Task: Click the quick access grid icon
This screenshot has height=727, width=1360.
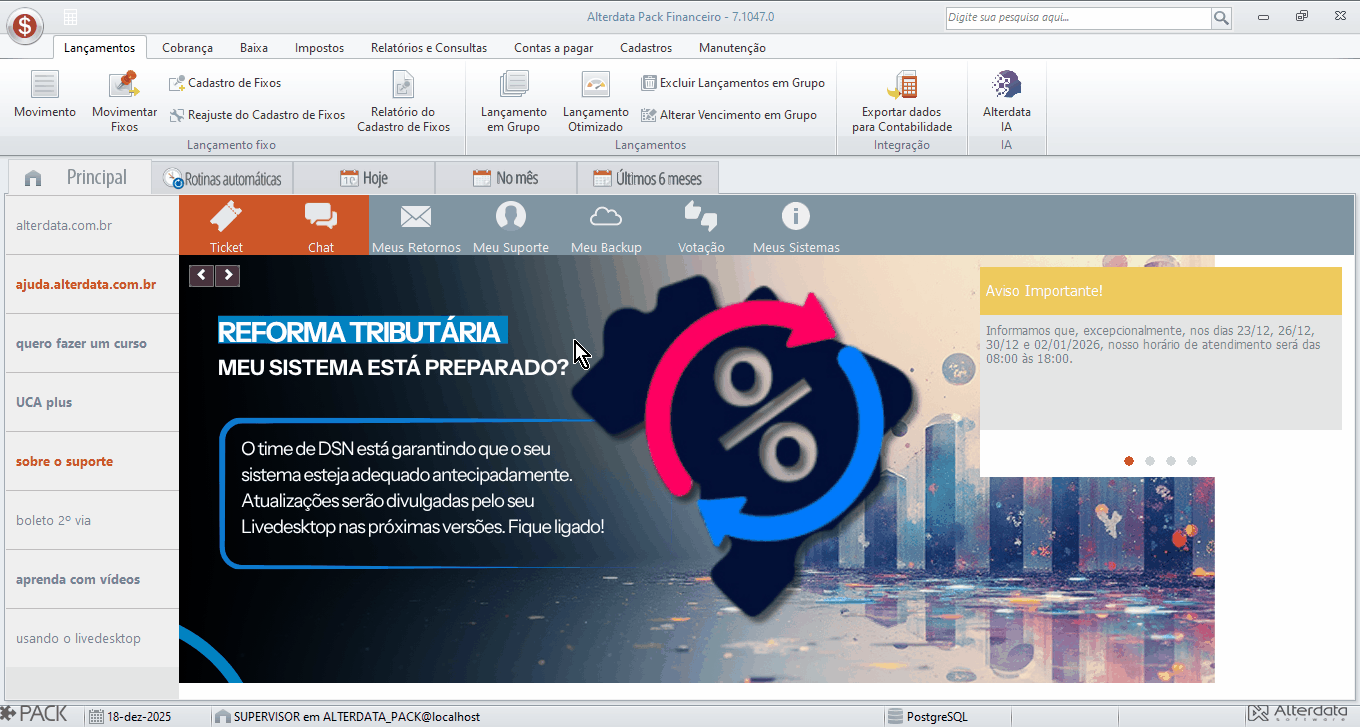Action: pyautogui.click(x=70, y=17)
